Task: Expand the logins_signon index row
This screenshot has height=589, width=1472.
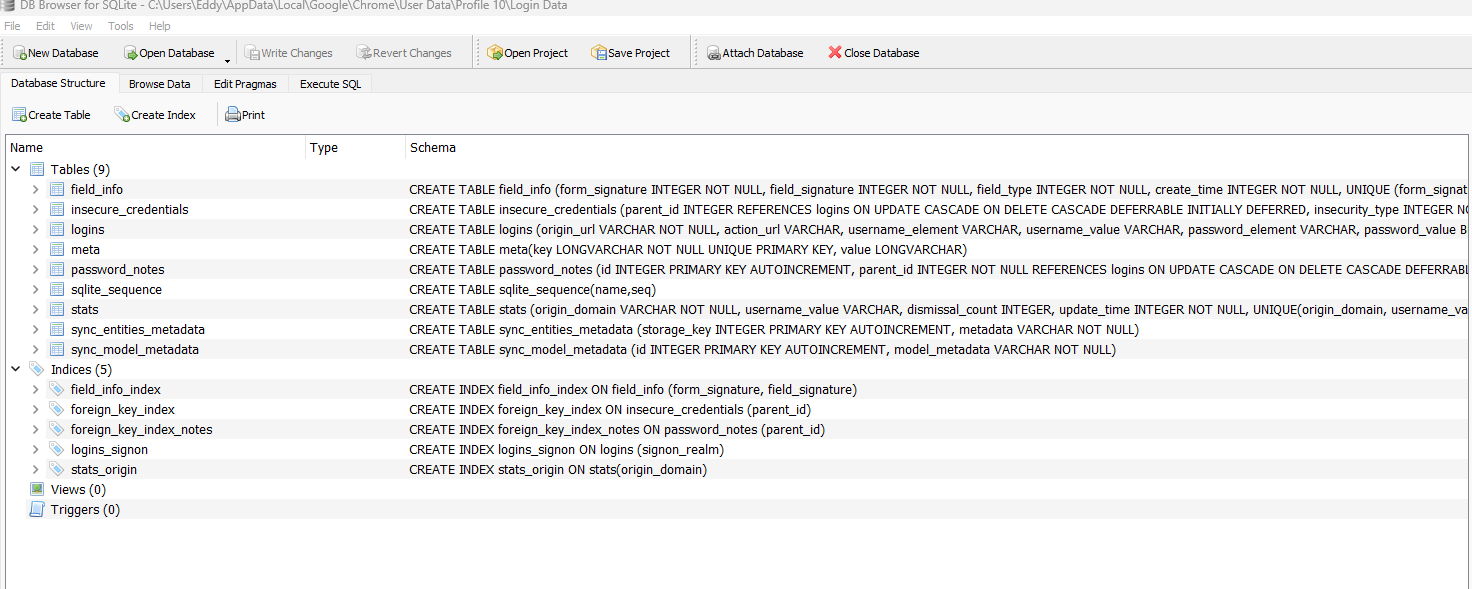Action: tap(35, 449)
